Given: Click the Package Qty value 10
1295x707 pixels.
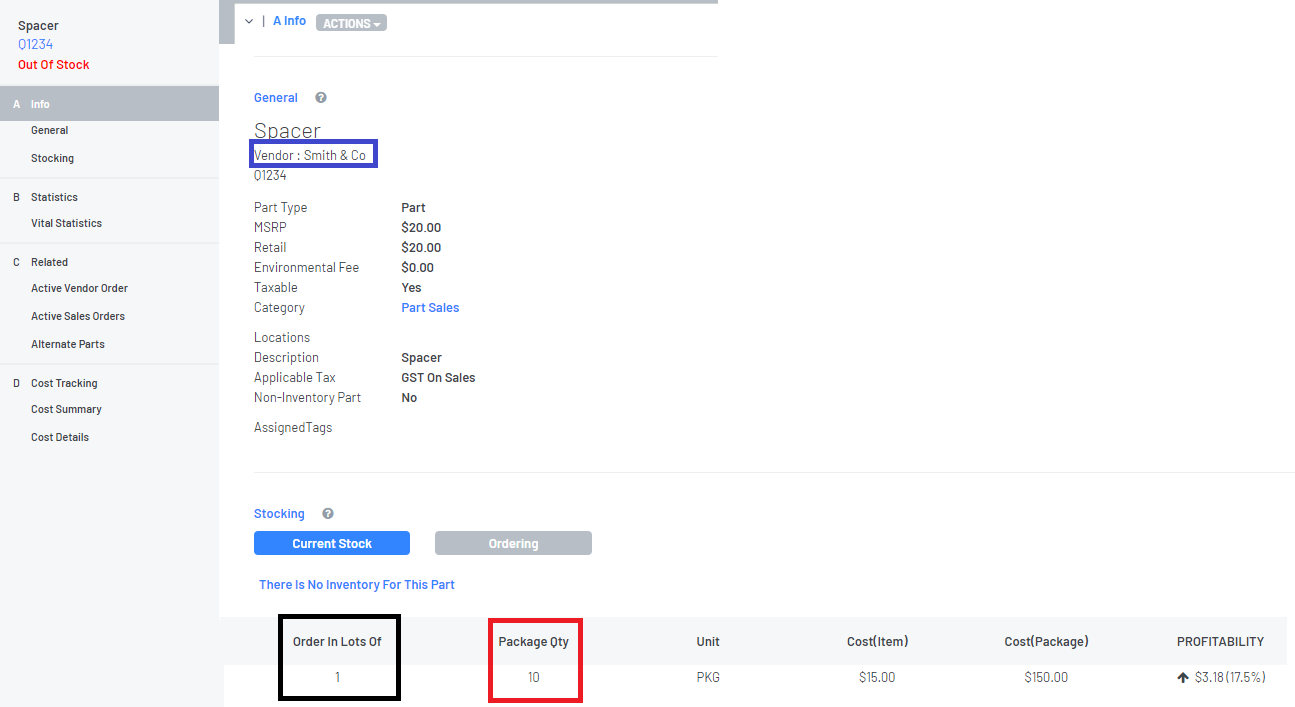Looking at the screenshot, I should click(x=534, y=678).
